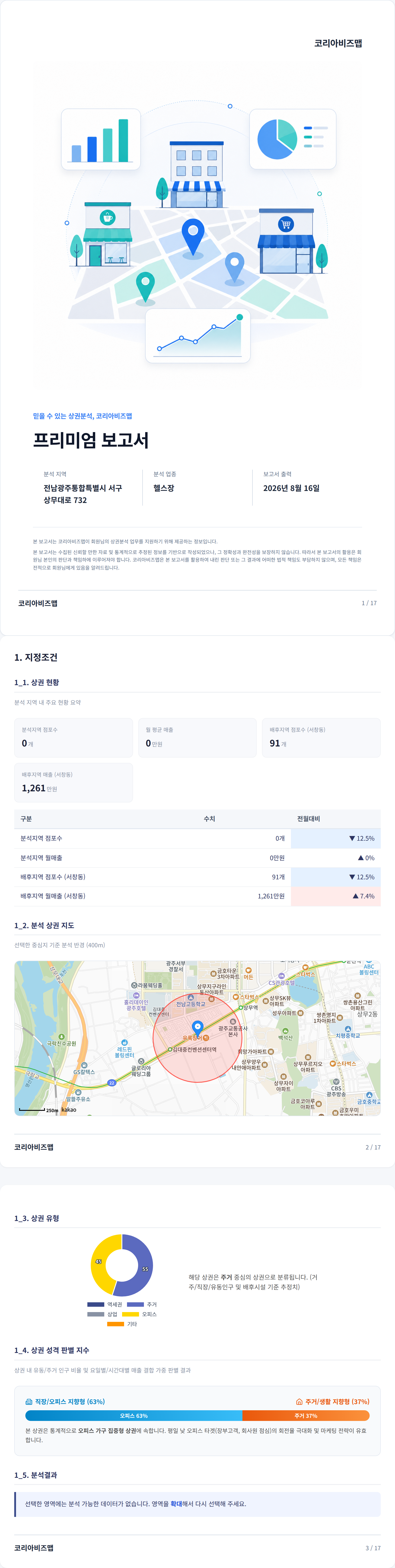Screen dimensions: 395x1568
Task: Click the 프리미엄 보고서 title
Action: [91, 440]
